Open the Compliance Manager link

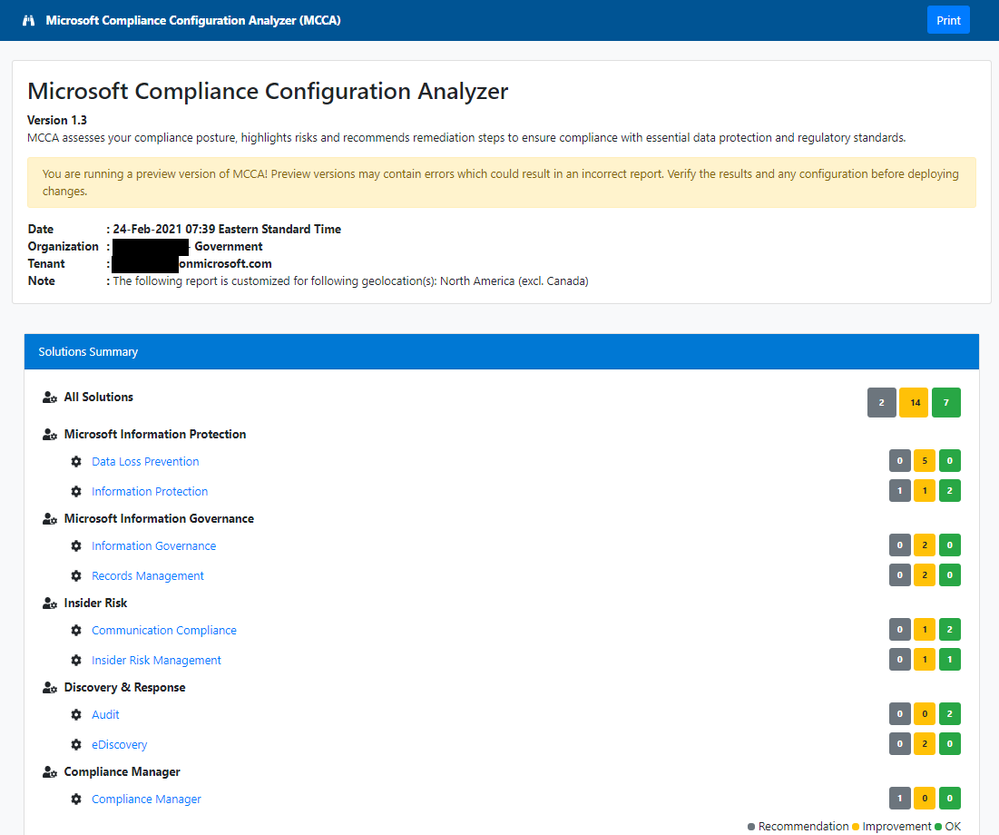coord(147,799)
